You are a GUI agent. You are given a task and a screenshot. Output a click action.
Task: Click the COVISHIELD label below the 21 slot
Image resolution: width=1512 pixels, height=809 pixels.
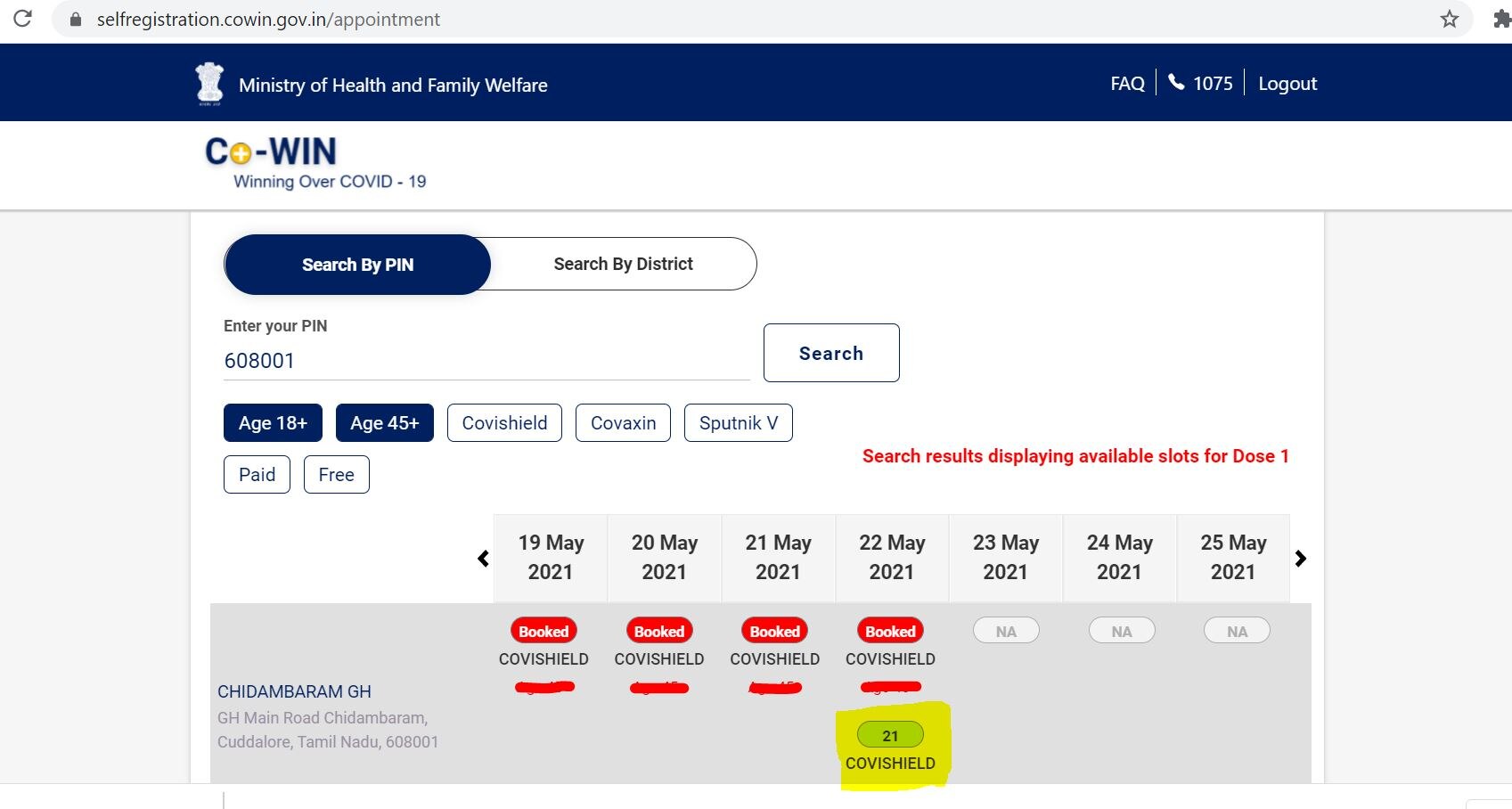click(x=890, y=764)
